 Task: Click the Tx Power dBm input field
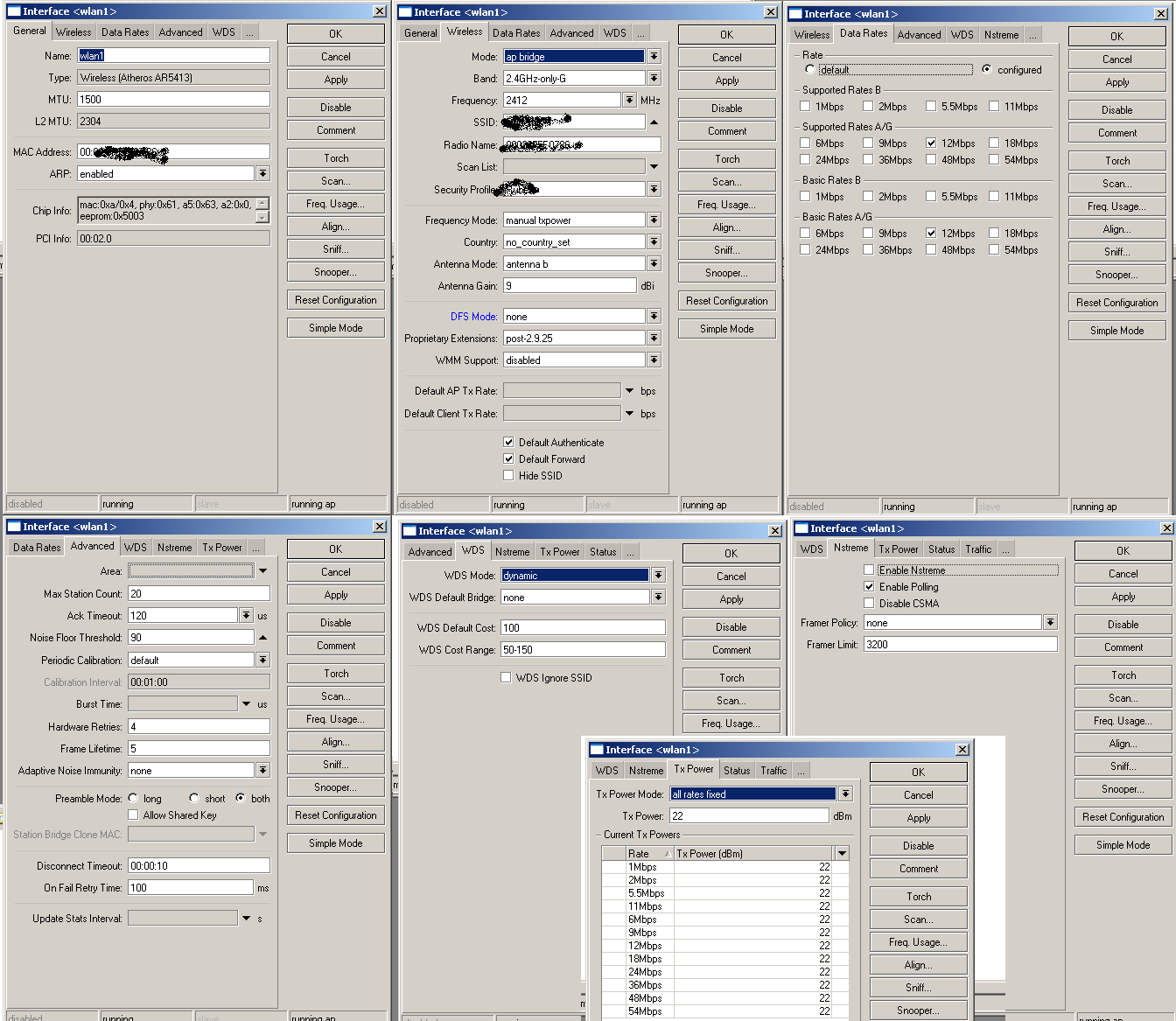(749, 815)
